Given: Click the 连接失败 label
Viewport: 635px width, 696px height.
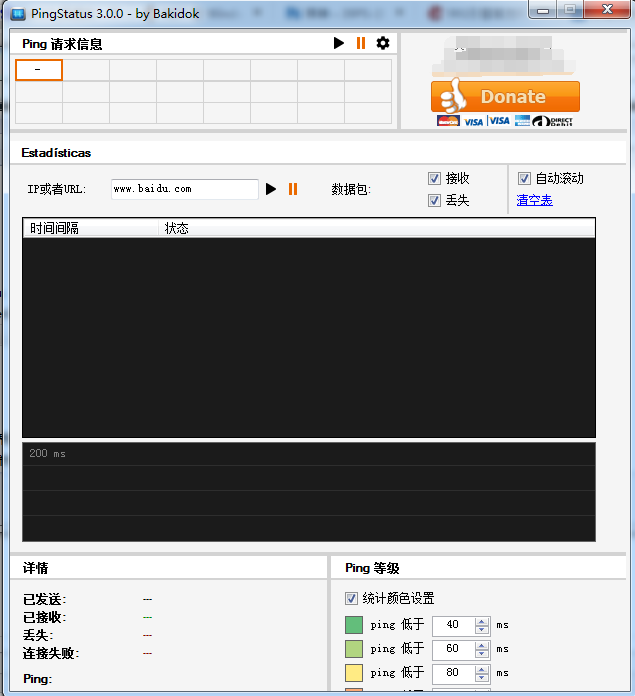Looking at the screenshot, I should [51, 653].
